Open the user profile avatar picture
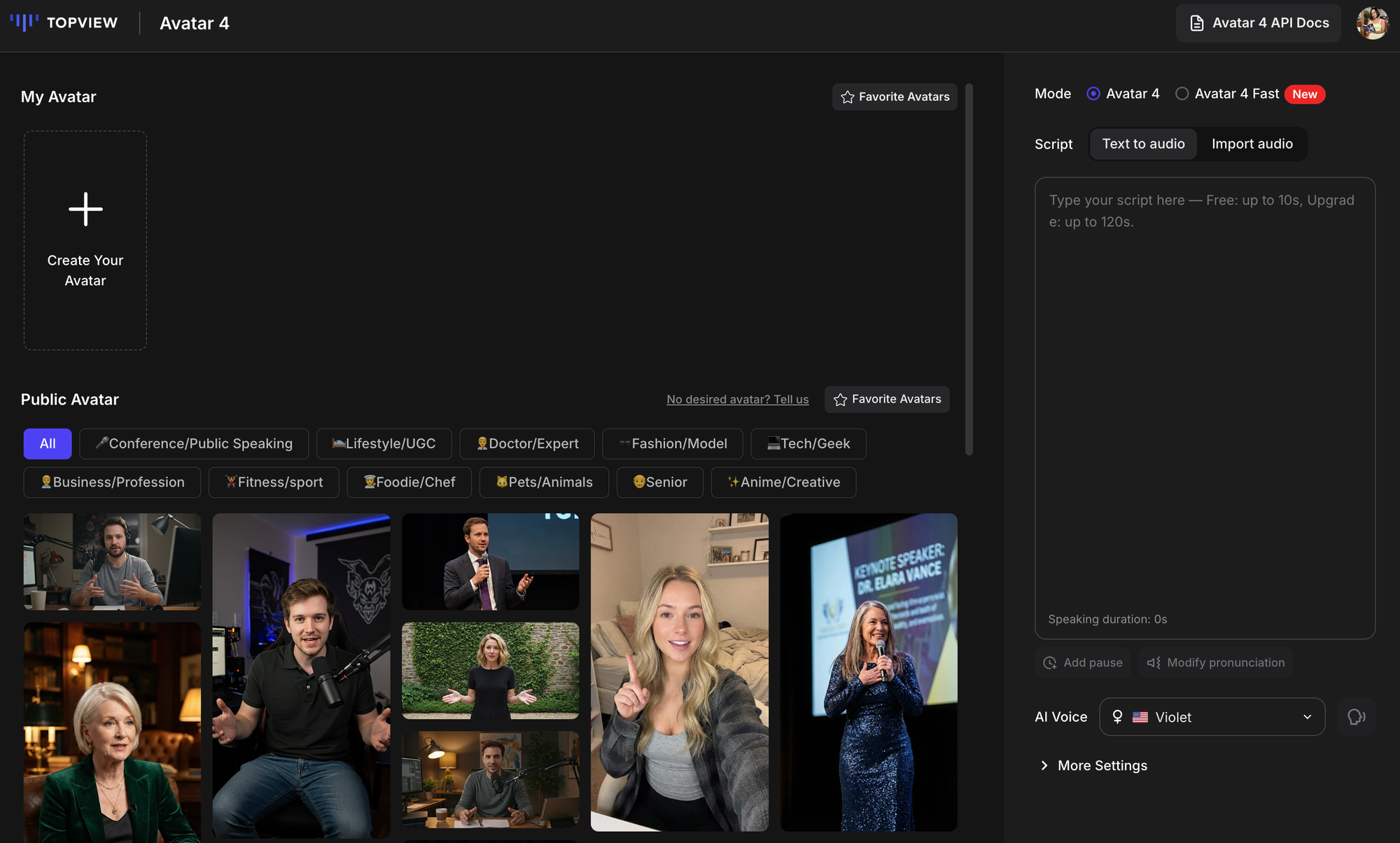 pyautogui.click(x=1372, y=23)
